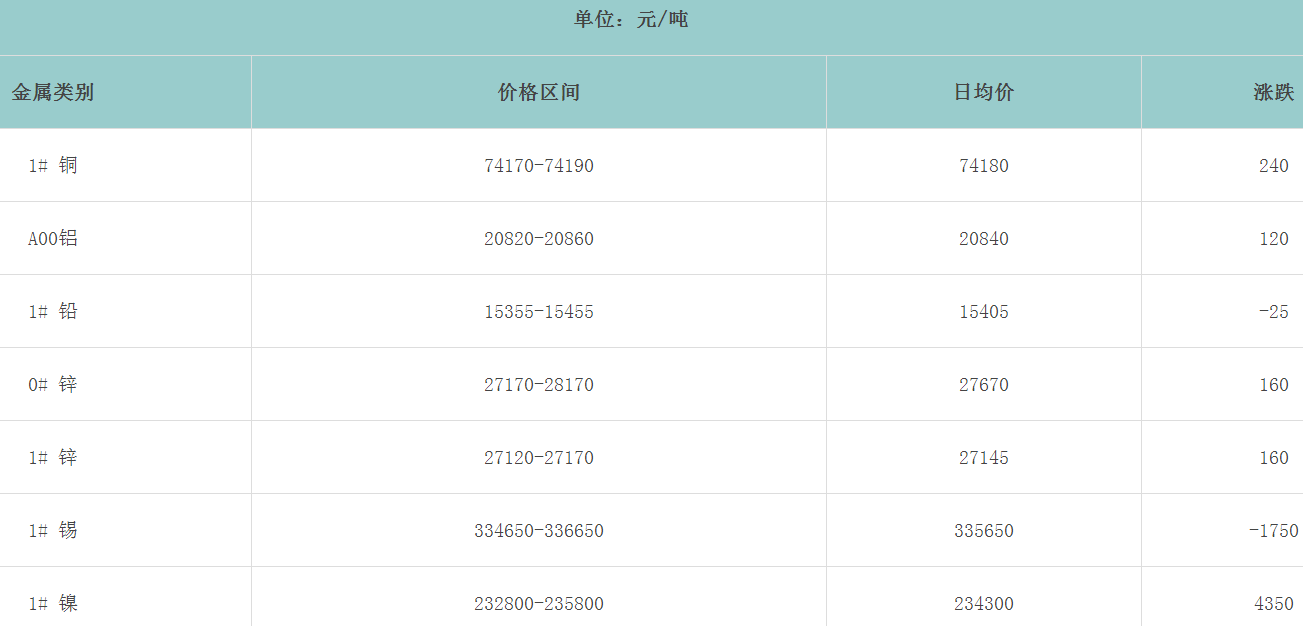The width and height of the screenshot is (1303, 626).
Task: Select the 1# 铅 row label
Action: click(x=53, y=312)
